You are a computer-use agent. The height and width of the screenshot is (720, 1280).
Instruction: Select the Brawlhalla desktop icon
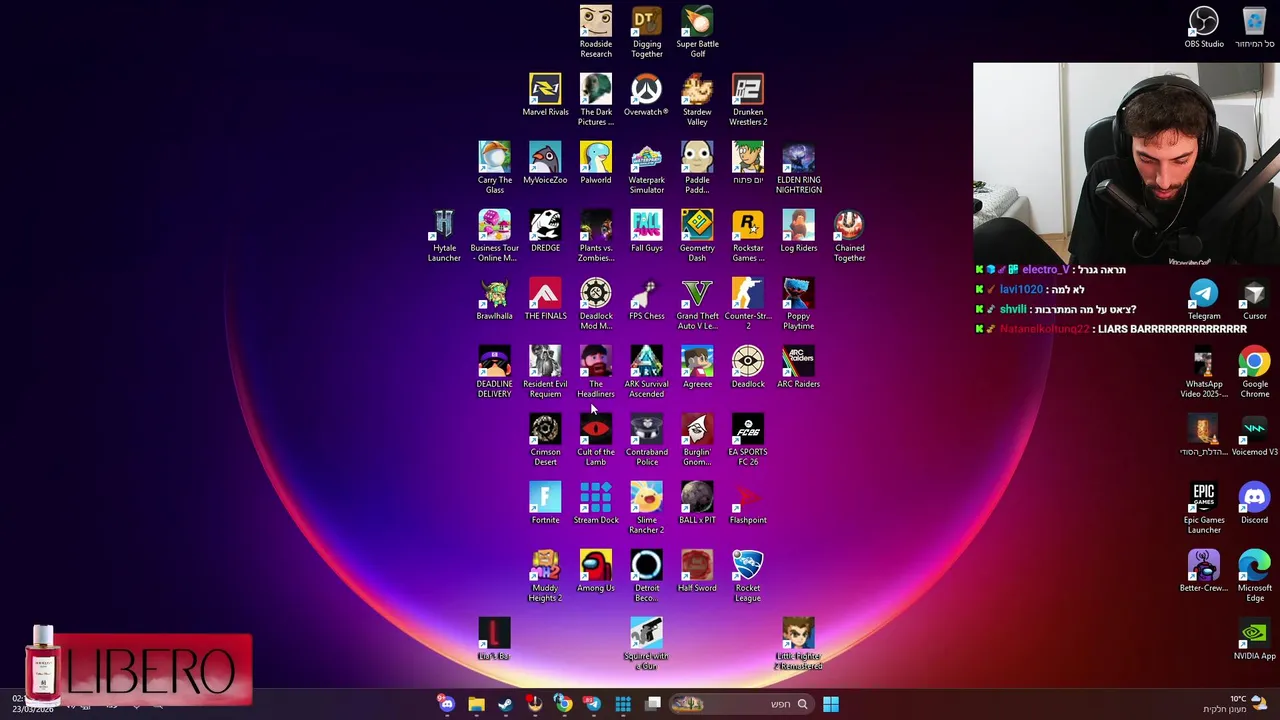(494, 299)
